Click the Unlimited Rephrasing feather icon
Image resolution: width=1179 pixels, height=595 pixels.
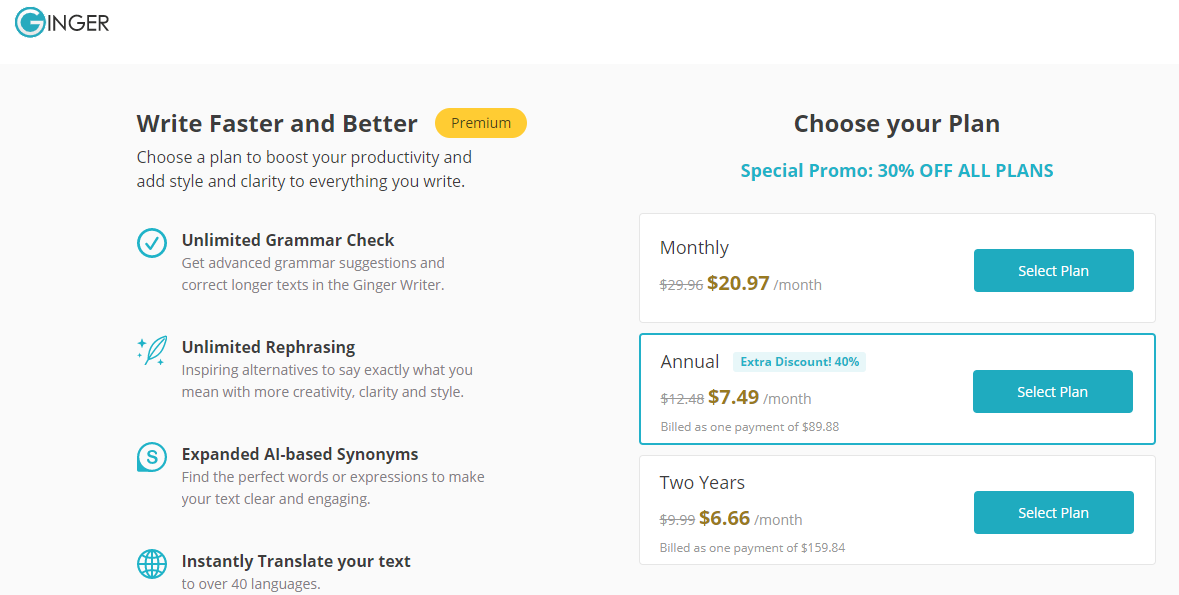(152, 351)
